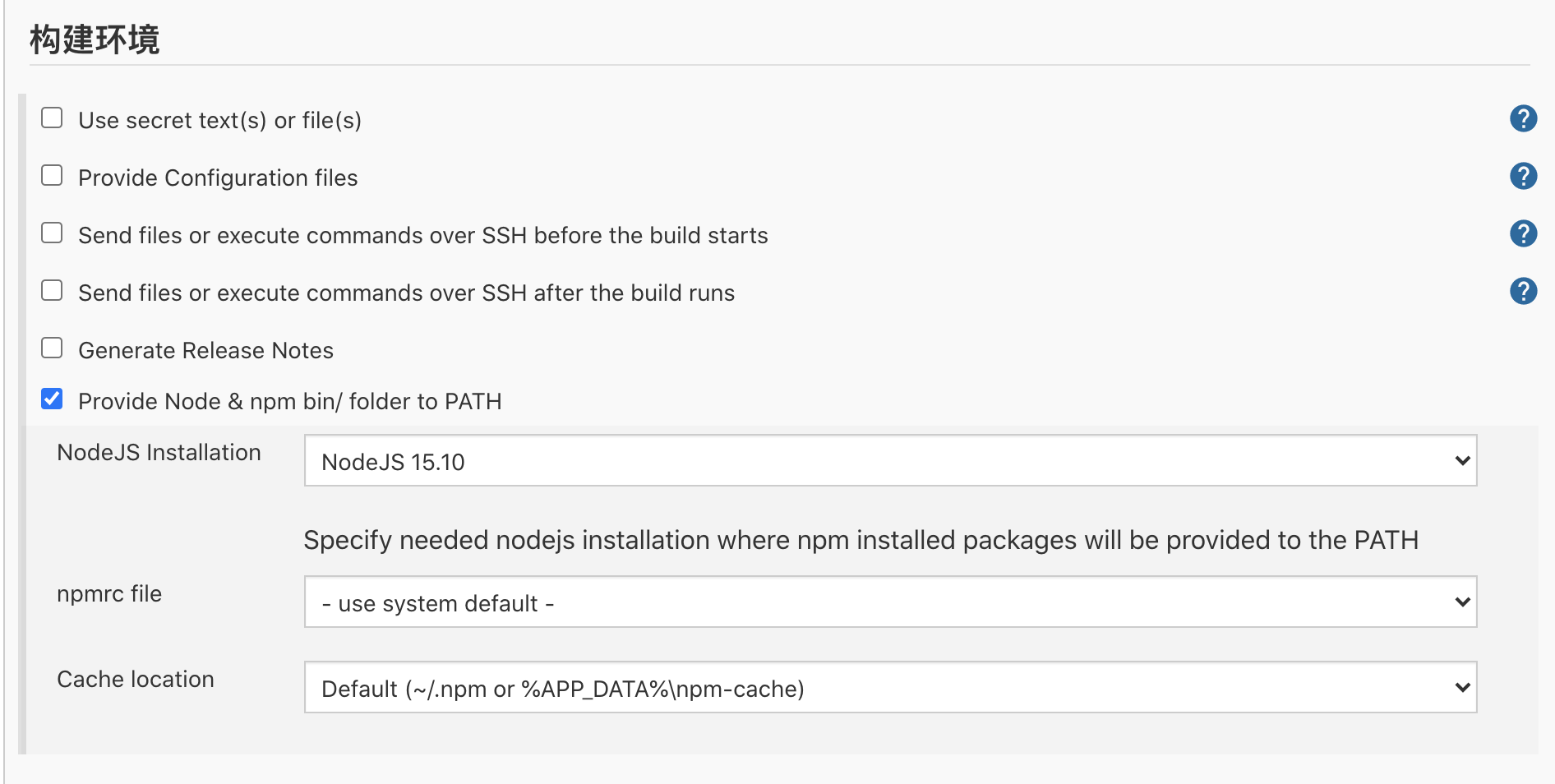
Task: Click the npmrc file field label
Action: [109, 594]
